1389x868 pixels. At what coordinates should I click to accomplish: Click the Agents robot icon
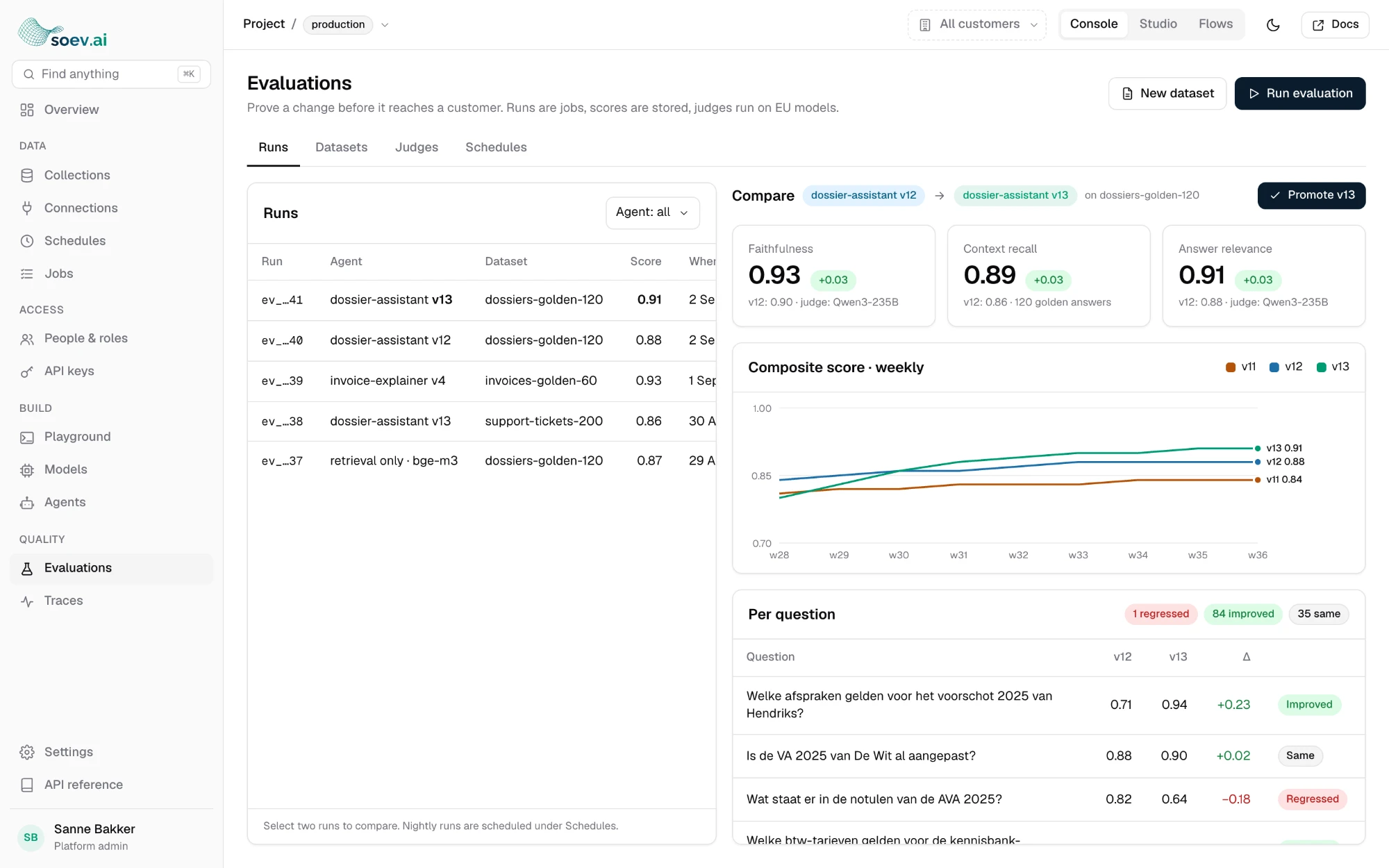[x=27, y=503]
